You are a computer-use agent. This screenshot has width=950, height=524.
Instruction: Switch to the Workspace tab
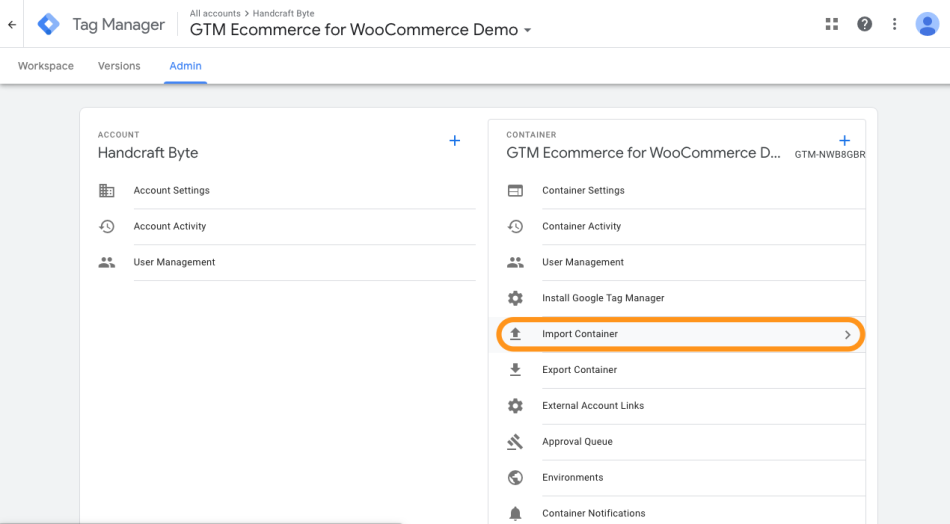point(46,66)
